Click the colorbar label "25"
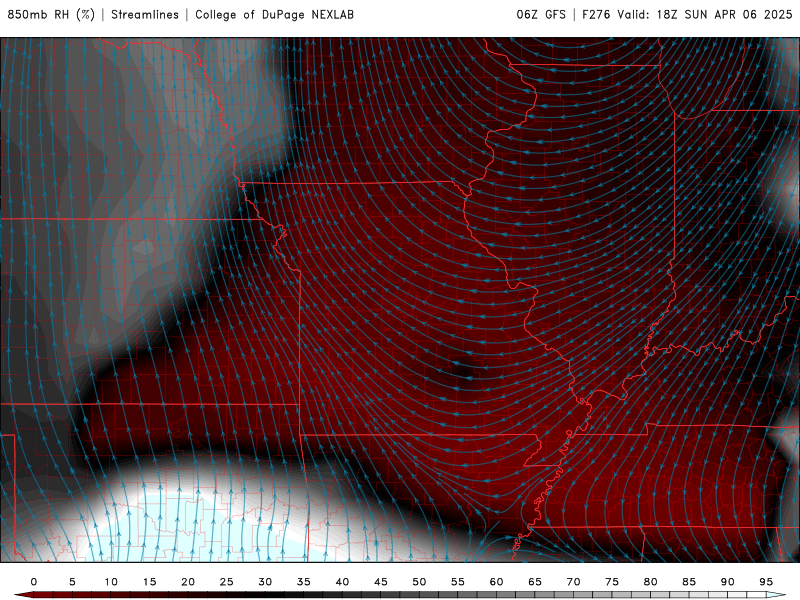 227,582
